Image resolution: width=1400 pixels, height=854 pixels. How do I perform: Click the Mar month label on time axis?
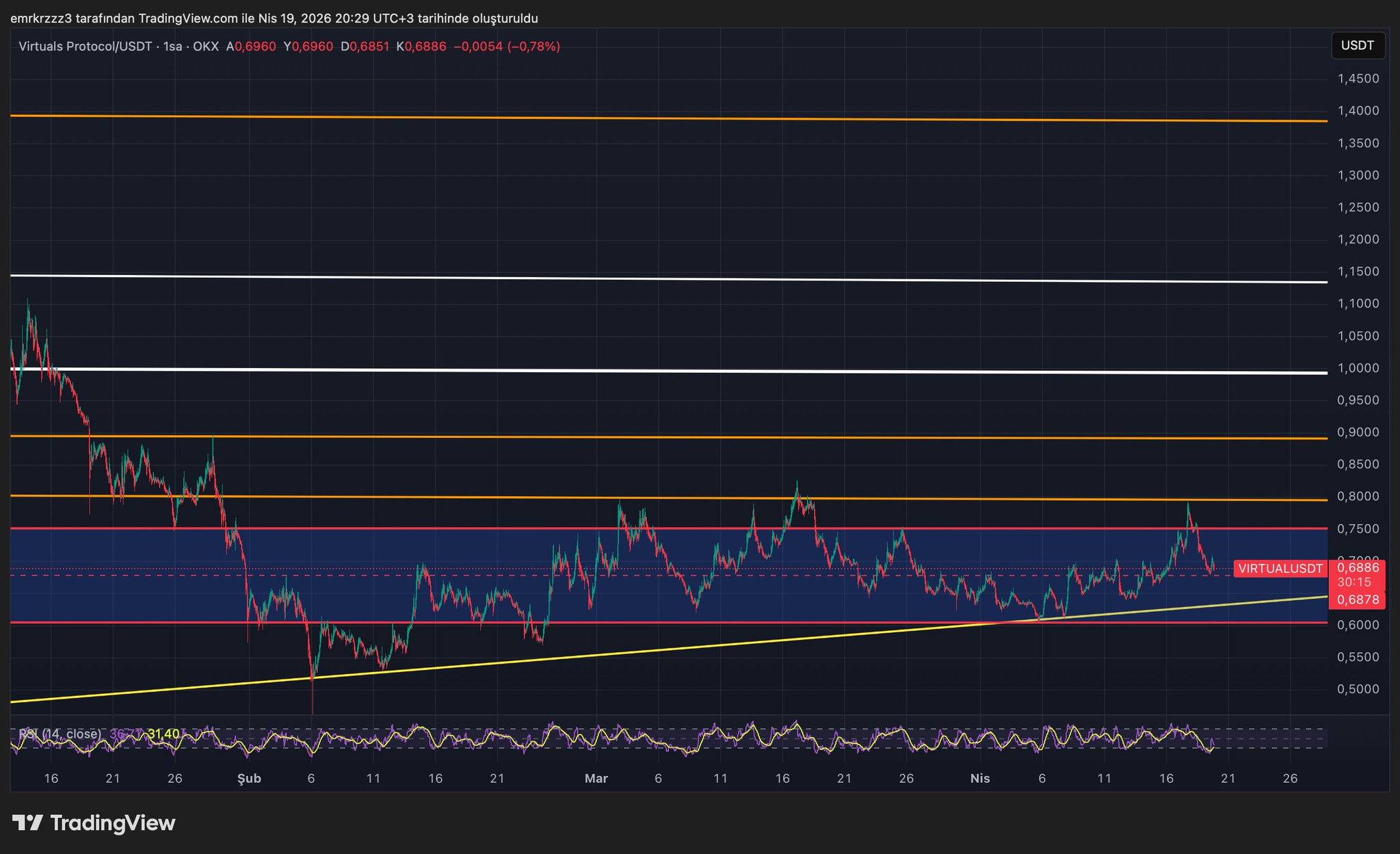[x=596, y=779]
